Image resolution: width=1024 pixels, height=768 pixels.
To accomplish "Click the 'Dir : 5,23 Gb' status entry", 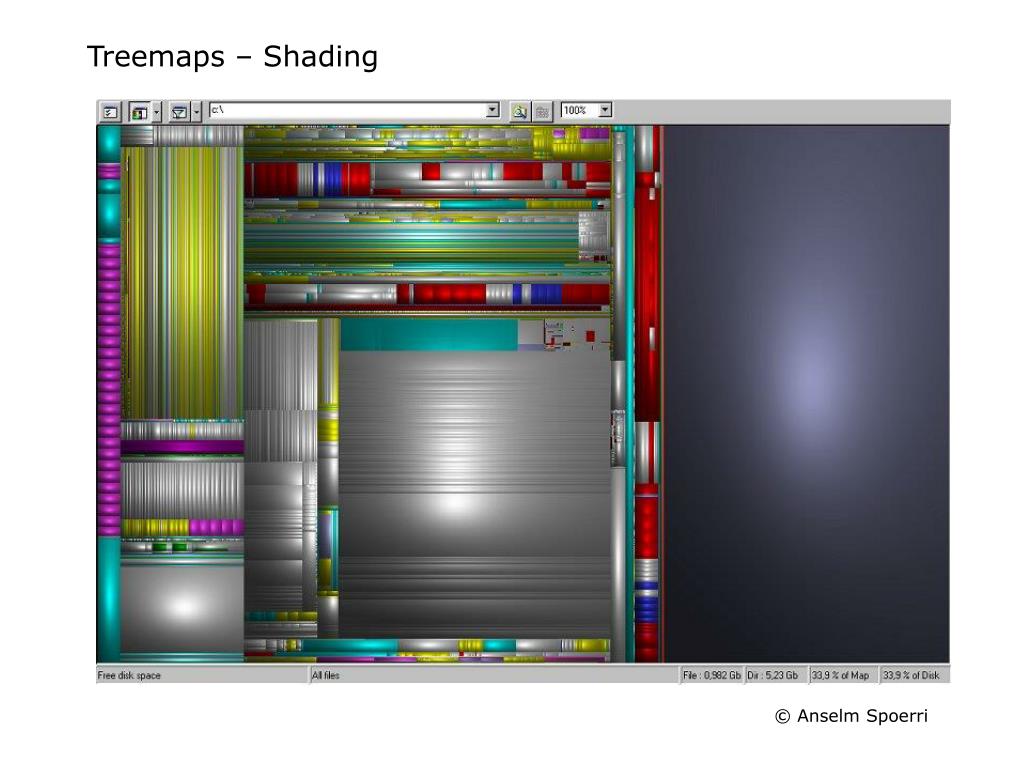I will [x=773, y=675].
